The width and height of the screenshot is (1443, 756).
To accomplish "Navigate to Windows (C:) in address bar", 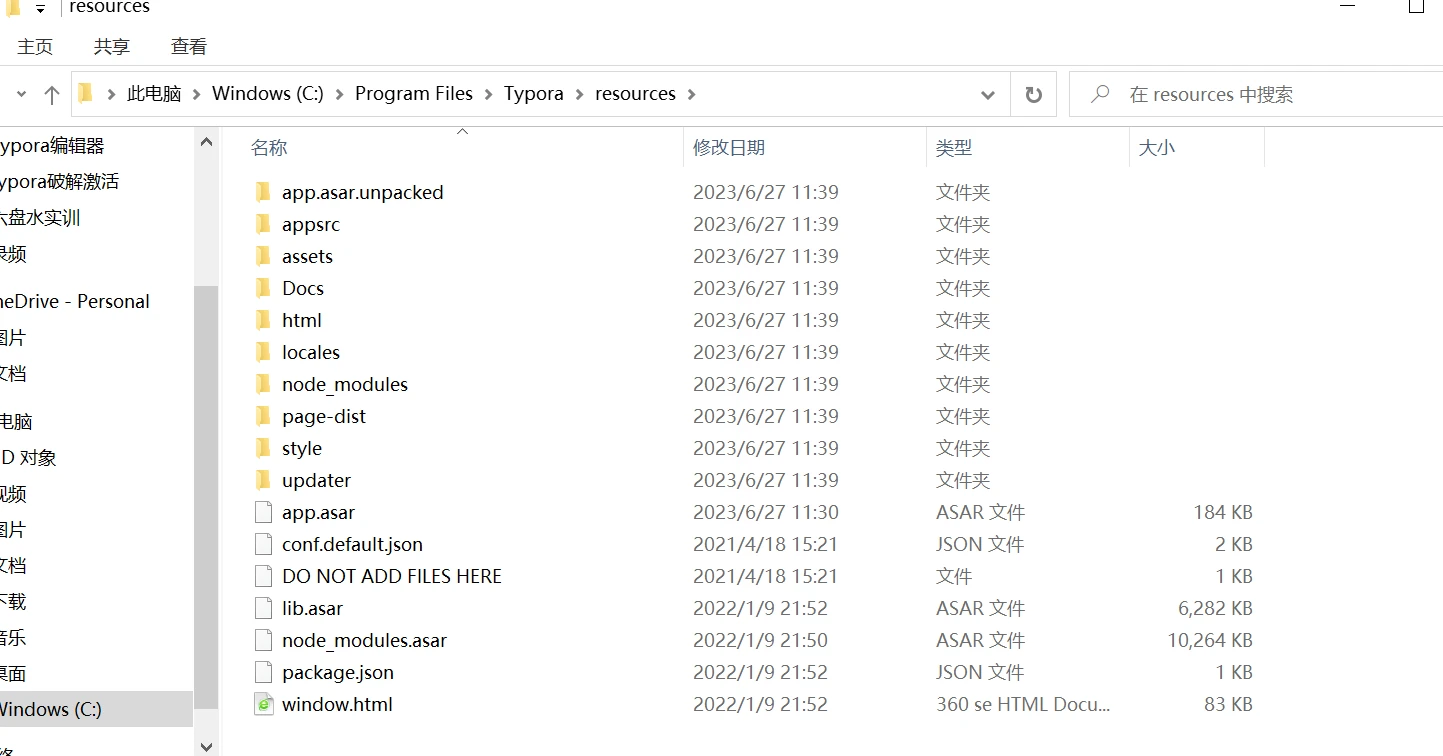I will point(268,94).
